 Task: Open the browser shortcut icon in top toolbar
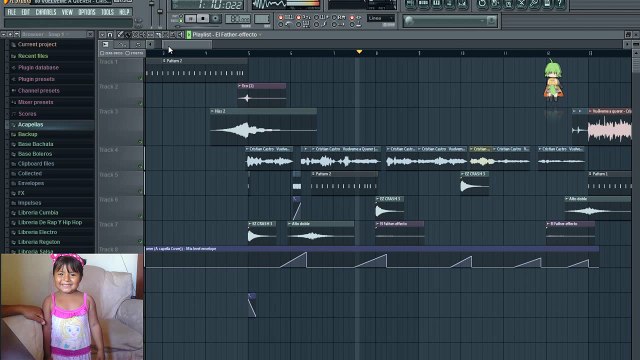pyautogui.click(x=450, y=4)
